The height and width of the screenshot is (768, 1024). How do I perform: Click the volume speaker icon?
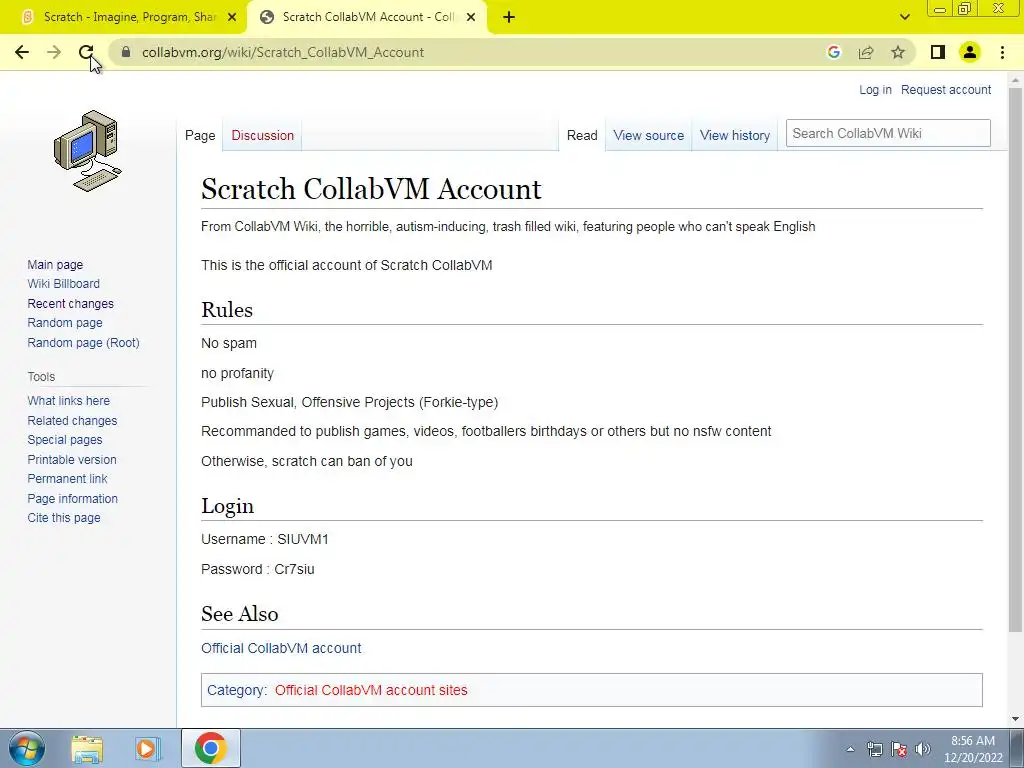pyautogui.click(x=922, y=749)
